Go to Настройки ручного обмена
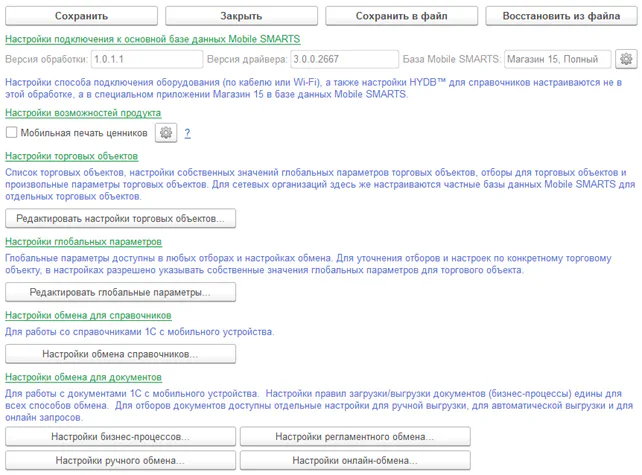This screenshot has height=475, width=642. click(x=121, y=460)
